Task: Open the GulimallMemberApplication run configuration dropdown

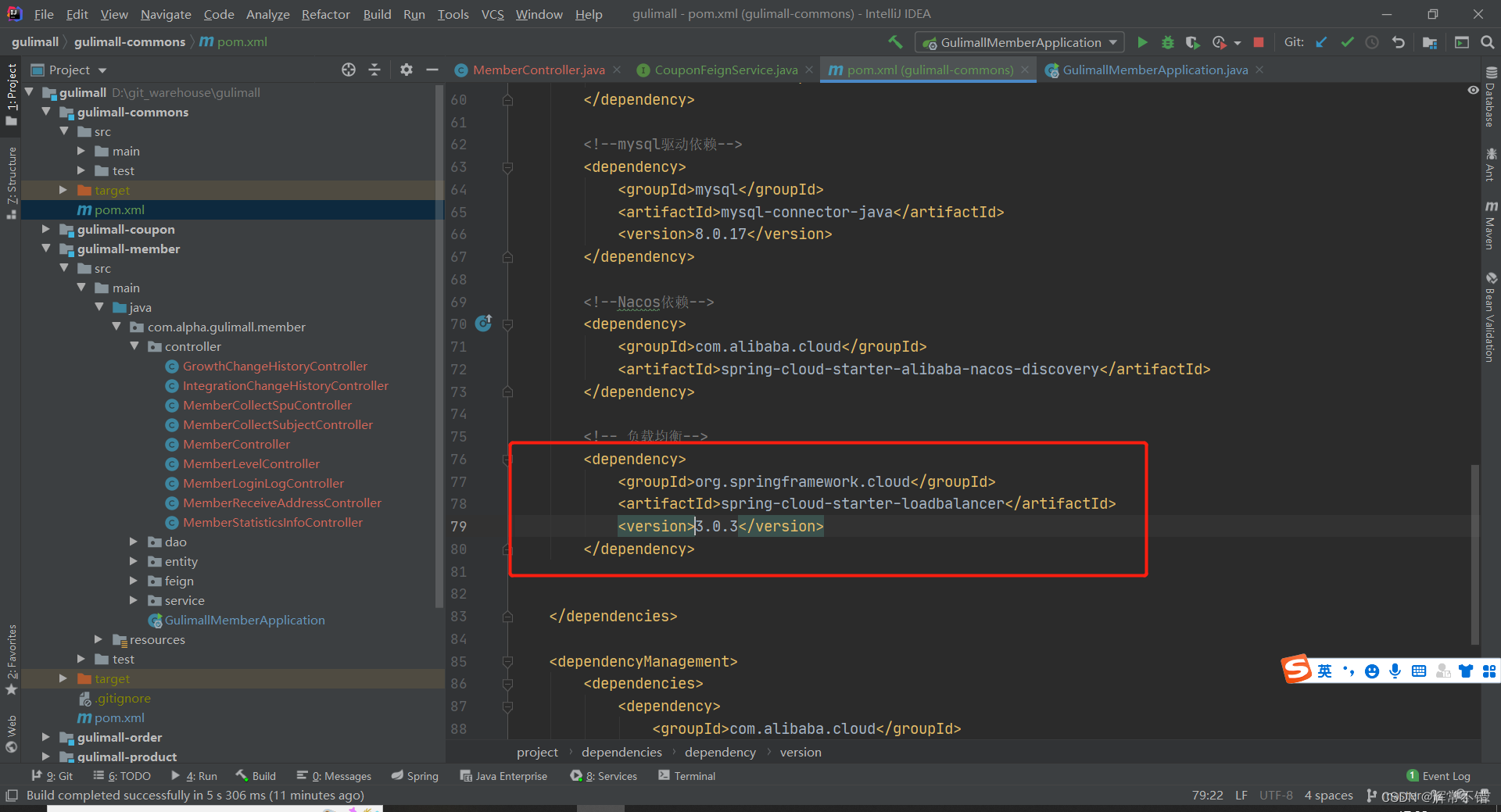Action: tap(1113, 42)
